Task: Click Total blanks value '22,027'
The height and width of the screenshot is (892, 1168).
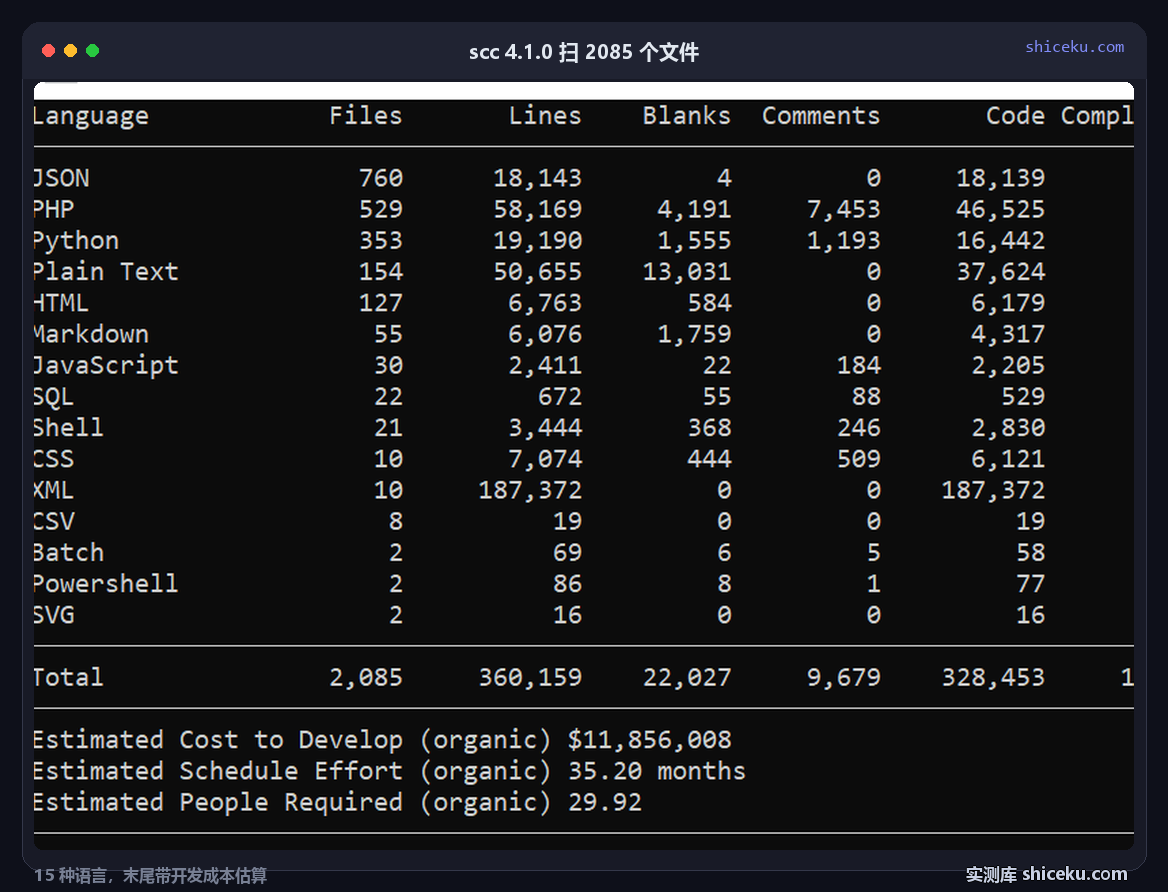Action: 687,678
